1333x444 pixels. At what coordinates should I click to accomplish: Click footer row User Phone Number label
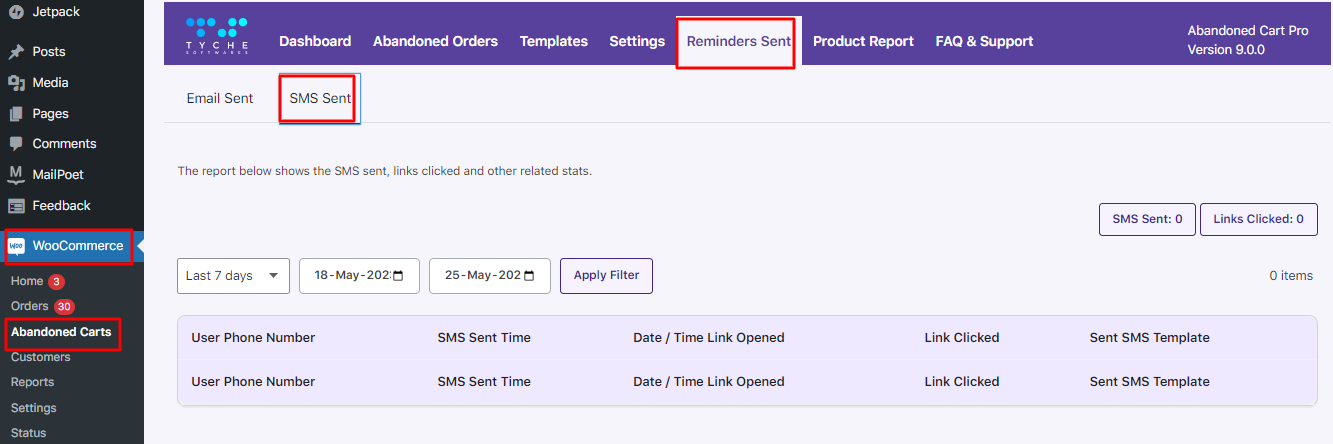click(253, 381)
